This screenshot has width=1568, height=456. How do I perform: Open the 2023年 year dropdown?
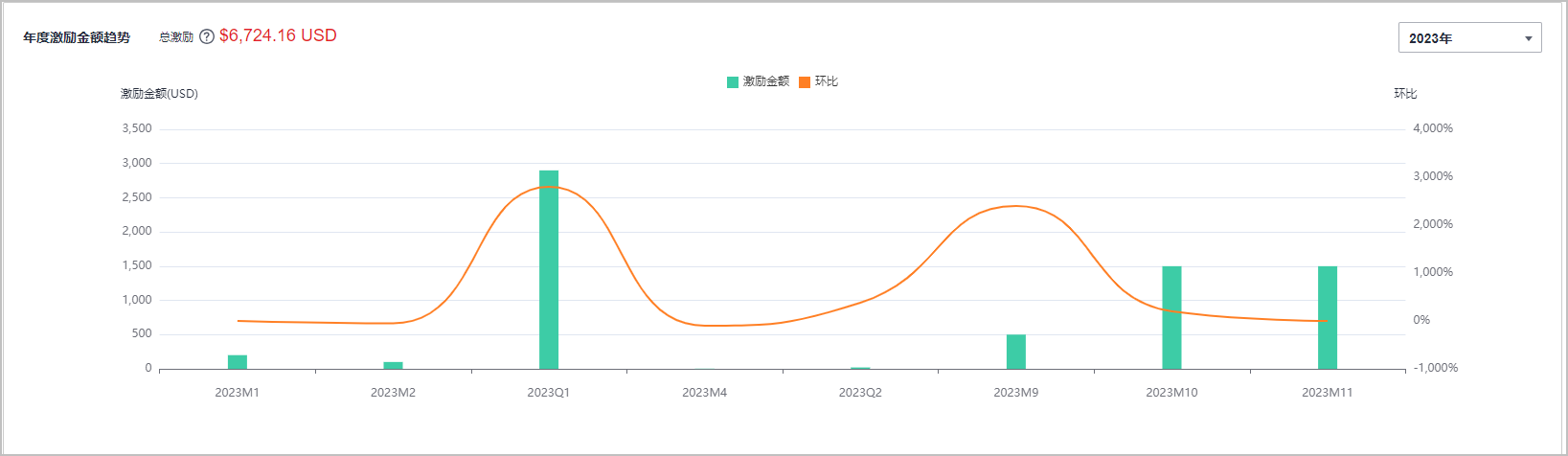1469,37
